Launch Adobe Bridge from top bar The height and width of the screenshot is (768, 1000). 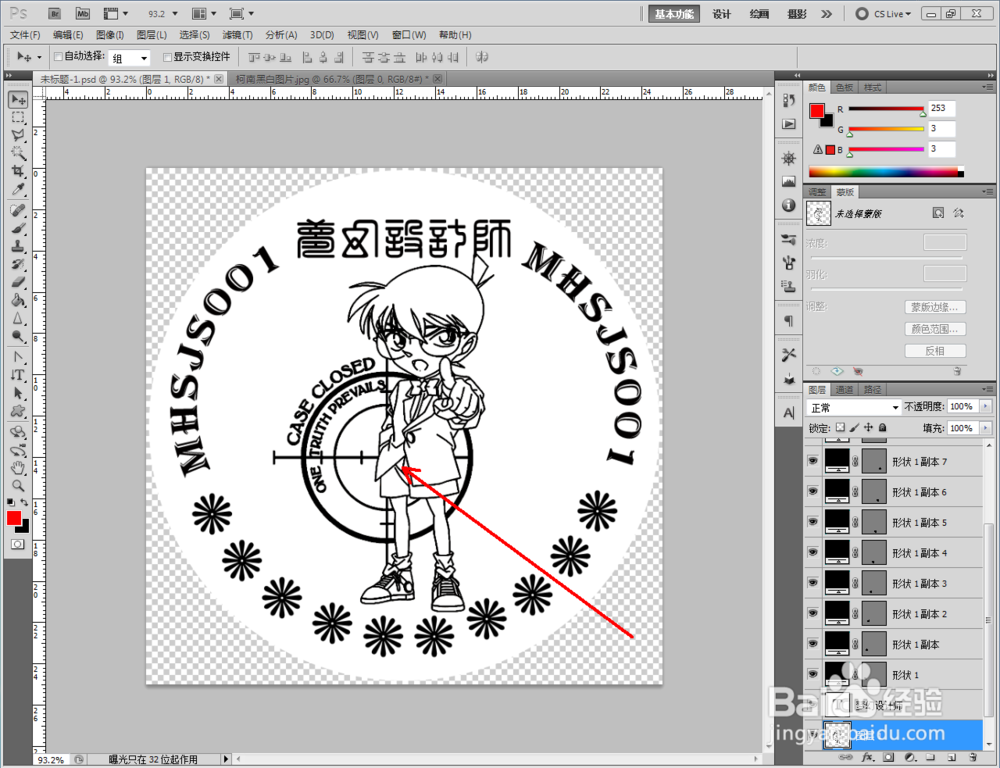(x=55, y=13)
